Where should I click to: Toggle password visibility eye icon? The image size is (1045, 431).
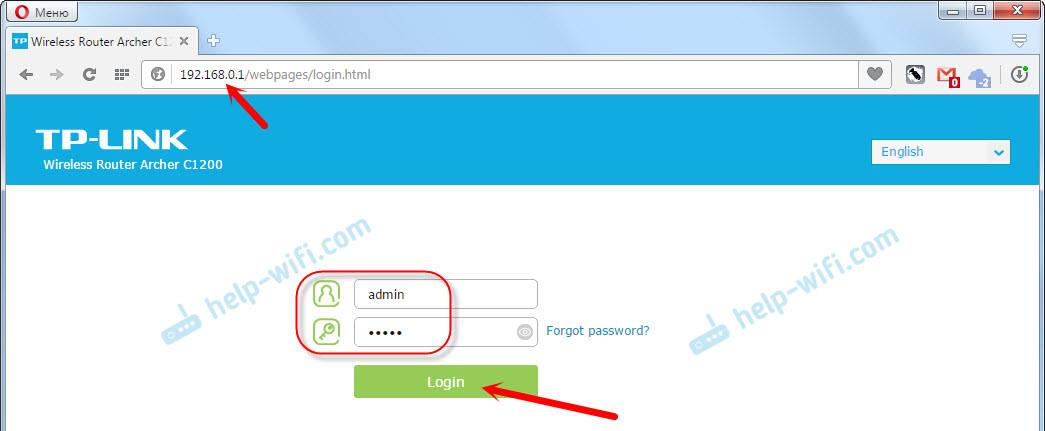(x=525, y=332)
